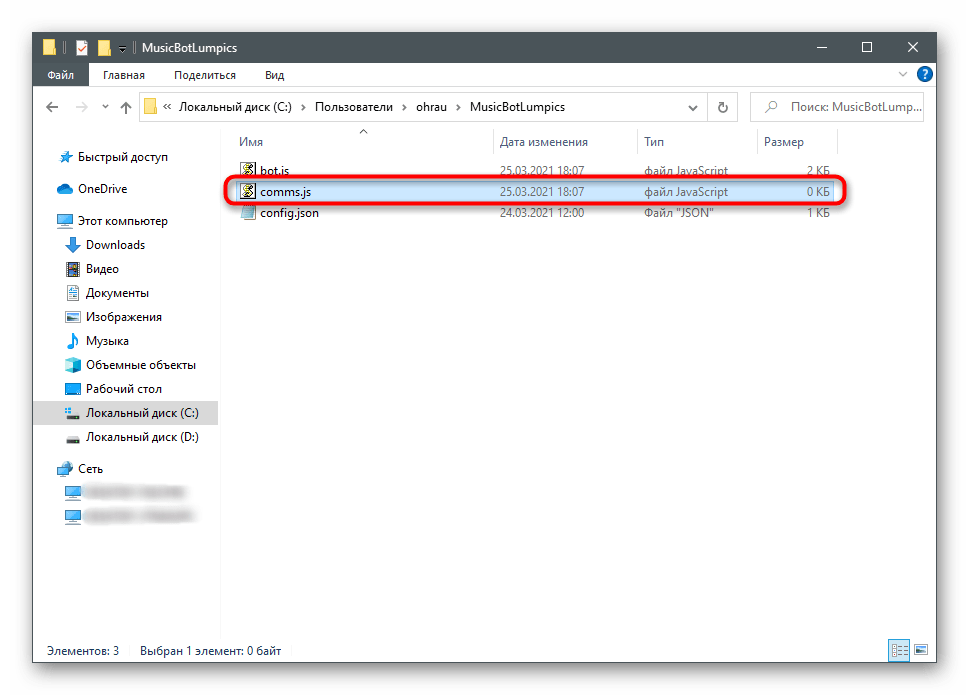
Task: Click the Up one level arrow
Action: 125,107
